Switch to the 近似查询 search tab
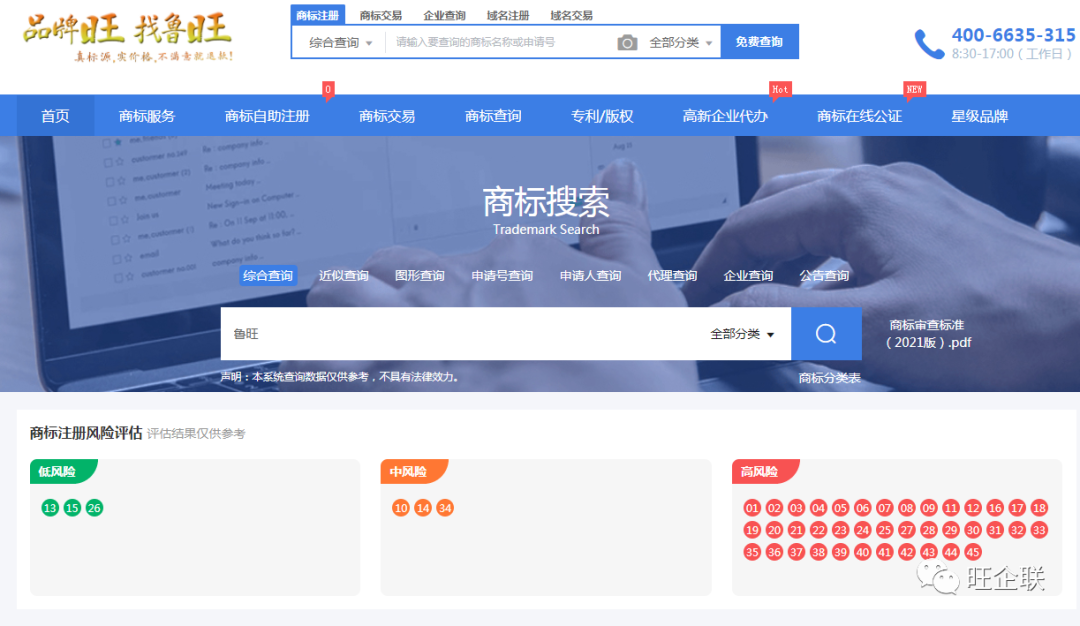 344,276
